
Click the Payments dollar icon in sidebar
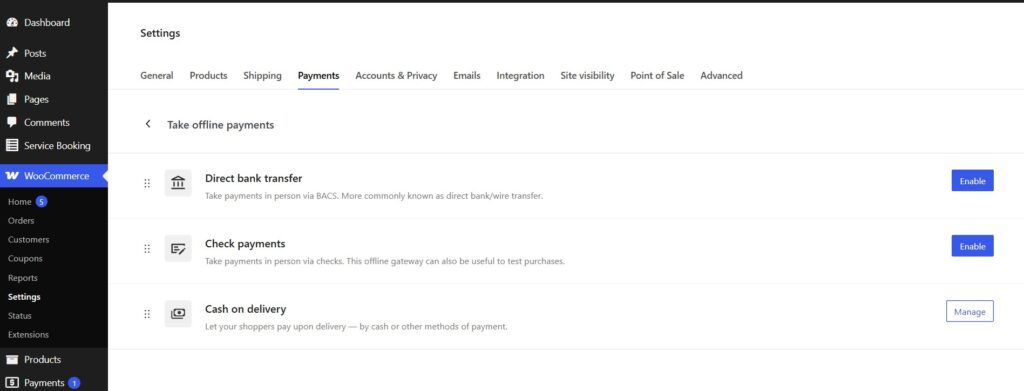(x=12, y=383)
